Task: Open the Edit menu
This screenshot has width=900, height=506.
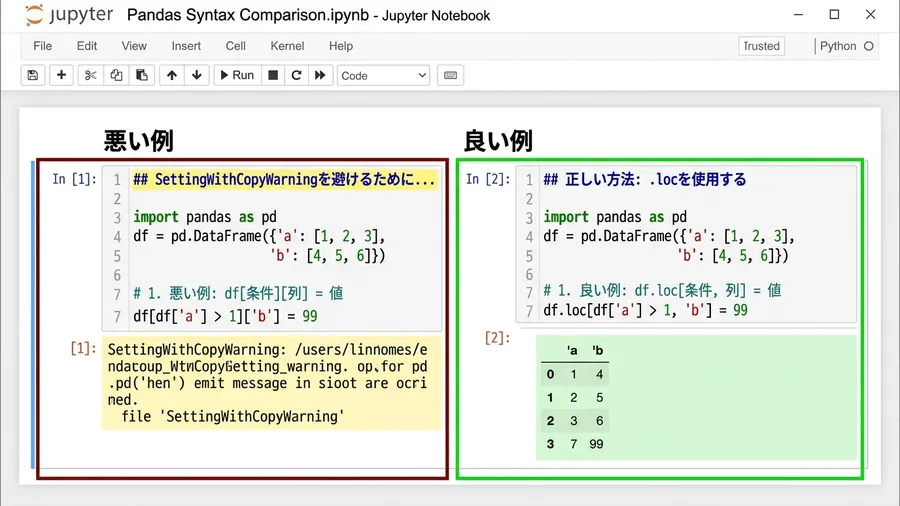Action: coord(87,46)
